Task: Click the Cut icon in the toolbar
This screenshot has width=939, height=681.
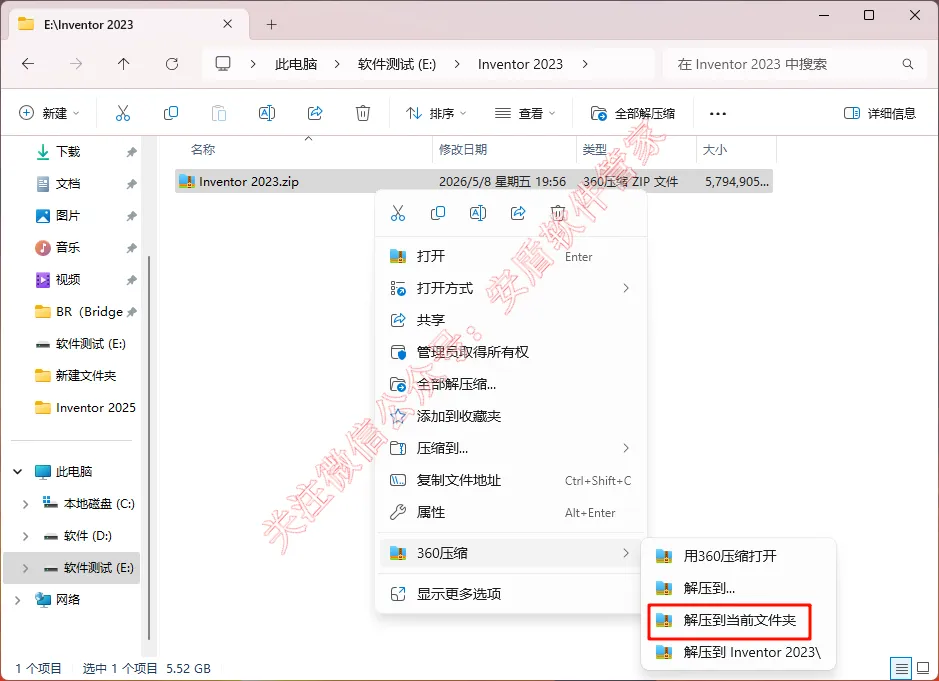Action: coord(123,113)
